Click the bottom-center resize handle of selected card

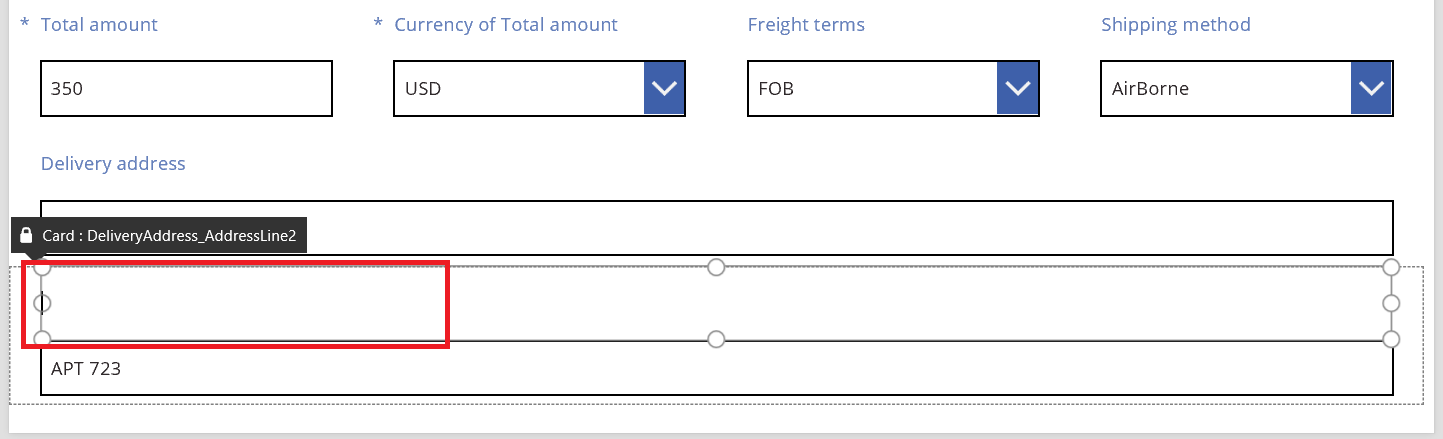click(x=716, y=340)
